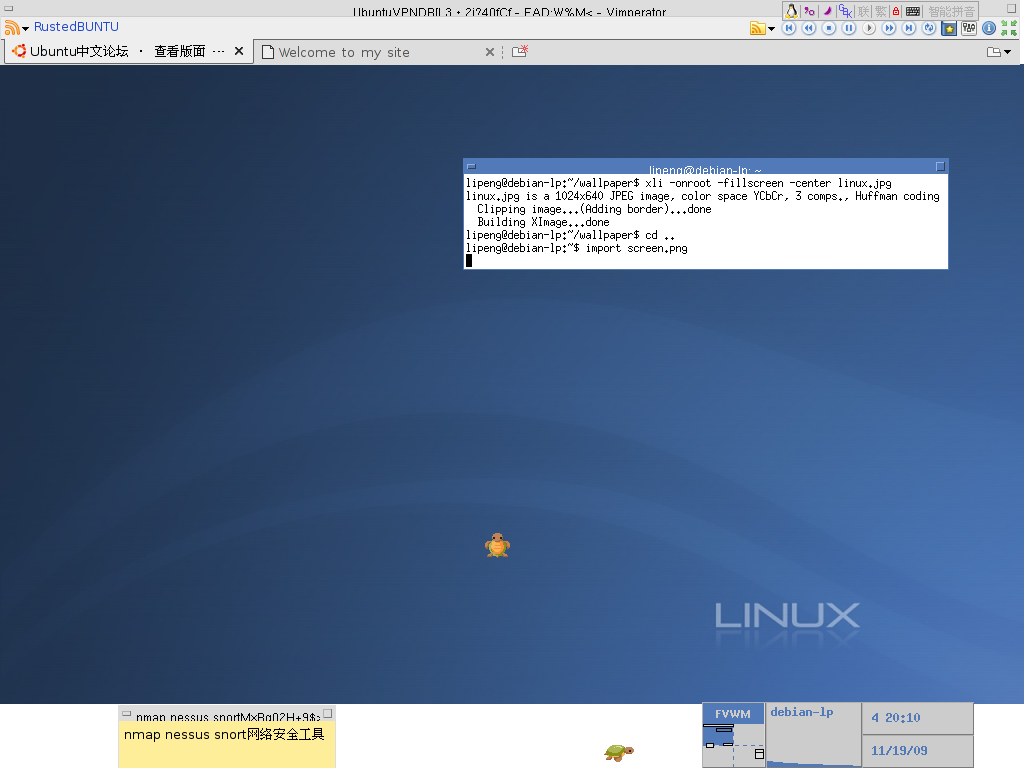Open the virtual keyboard icon
The image size is (1024, 768).
[x=913, y=11]
